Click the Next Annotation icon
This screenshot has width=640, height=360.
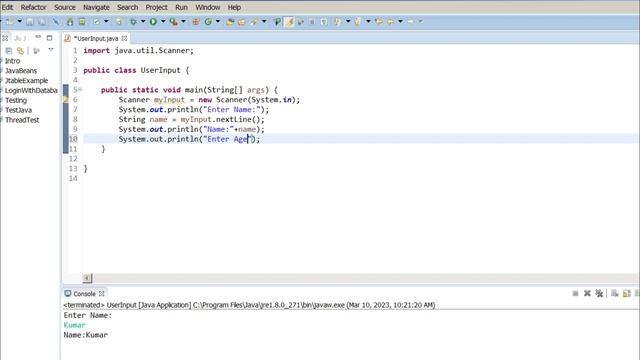pos(338,21)
